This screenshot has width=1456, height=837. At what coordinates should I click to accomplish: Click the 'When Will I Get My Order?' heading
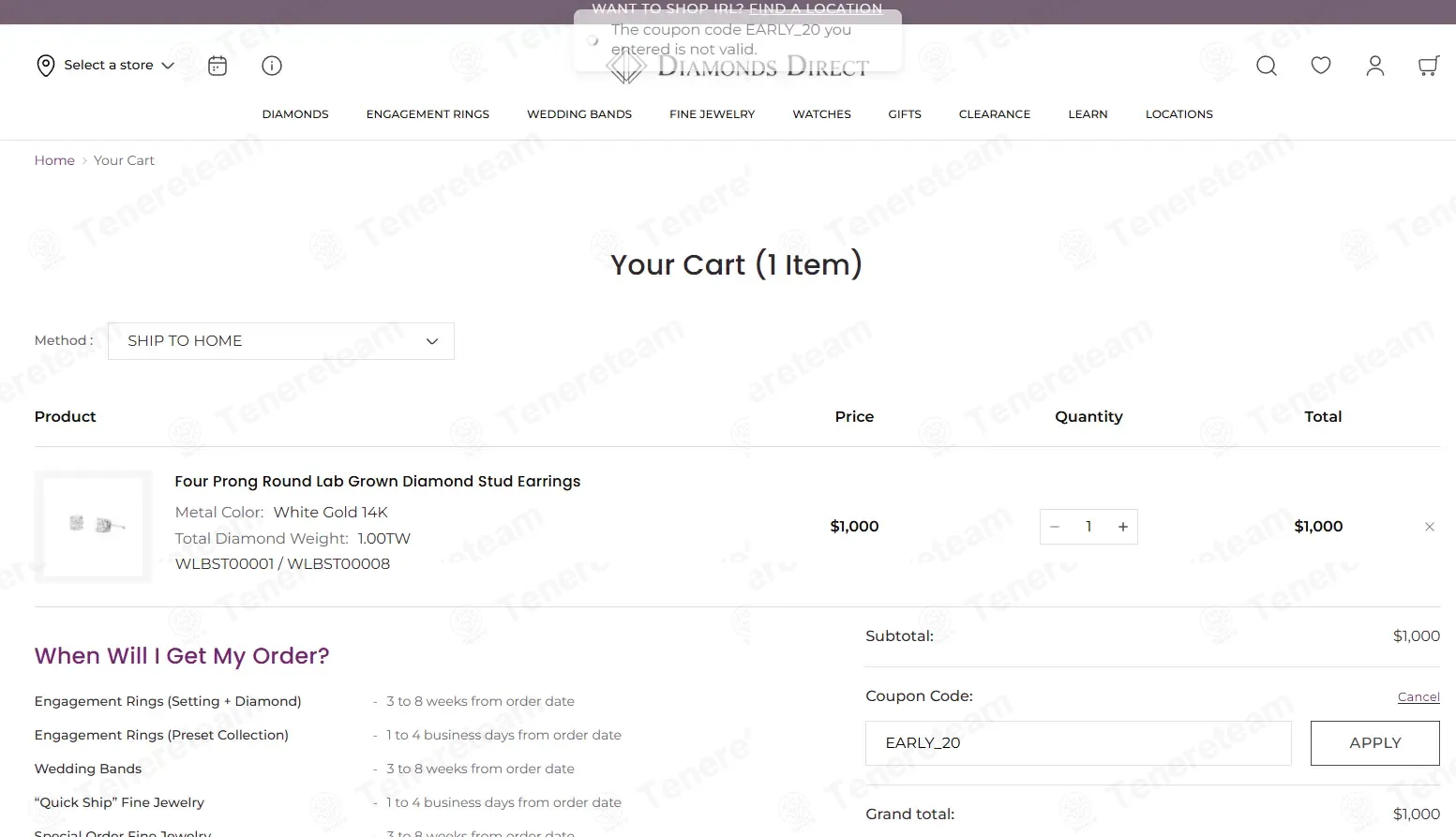coord(182,656)
